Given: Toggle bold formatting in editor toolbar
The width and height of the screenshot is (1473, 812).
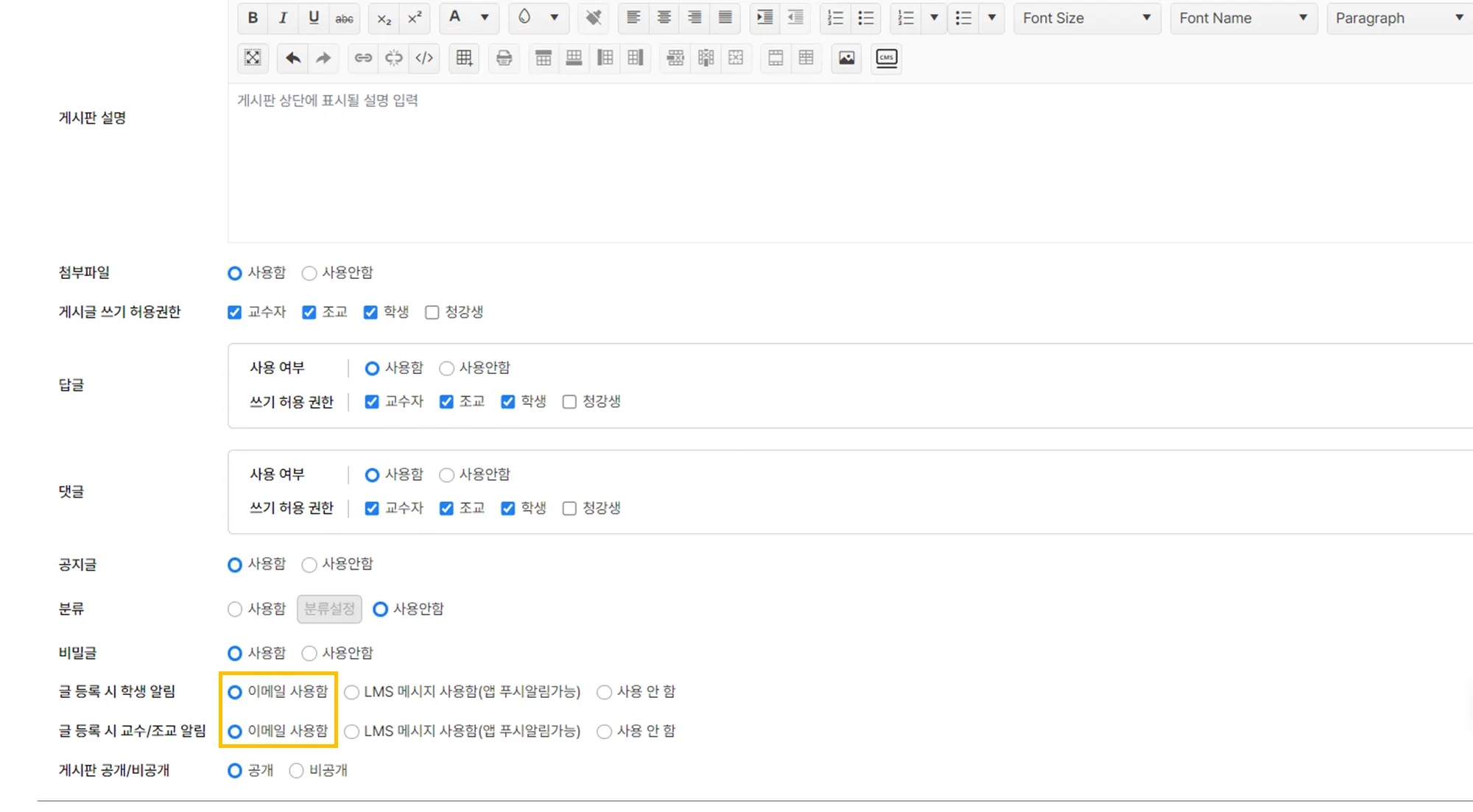Looking at the screenshot, I should point(253,18).
